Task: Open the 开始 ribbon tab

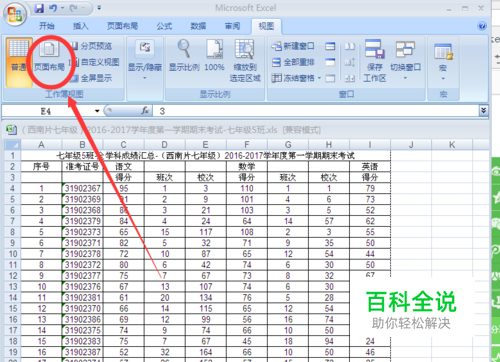Action: (x=47, y=26)
